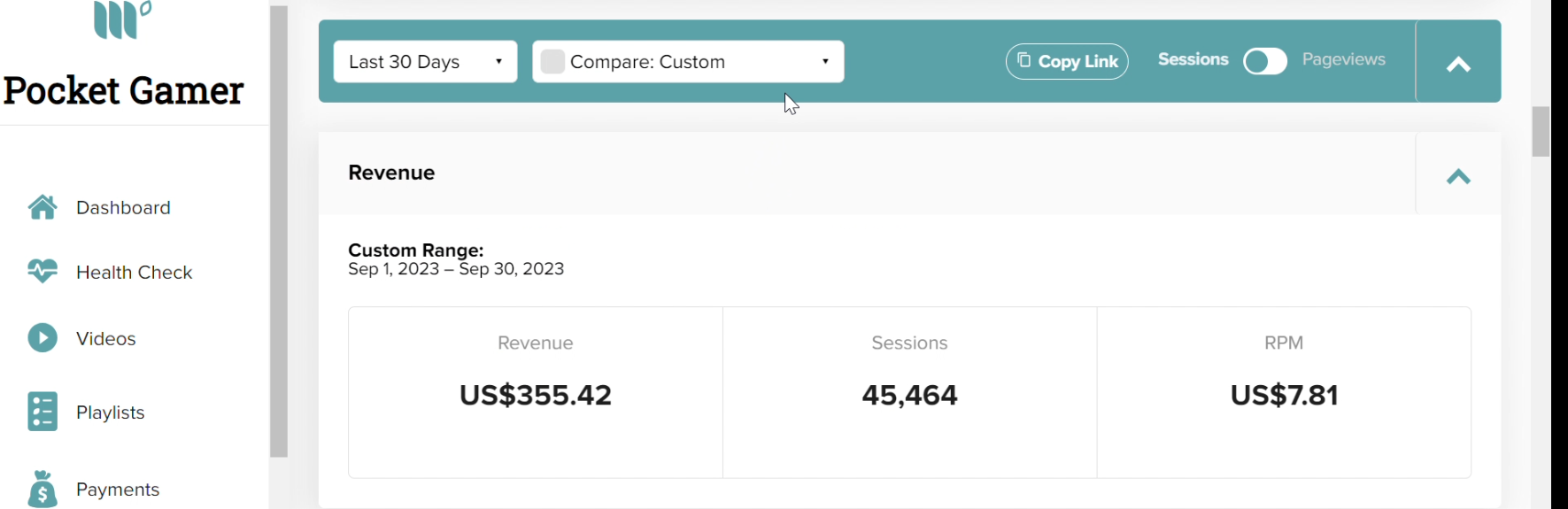
Task: Select the Pageviews label option
Action: click(1343, 59)
